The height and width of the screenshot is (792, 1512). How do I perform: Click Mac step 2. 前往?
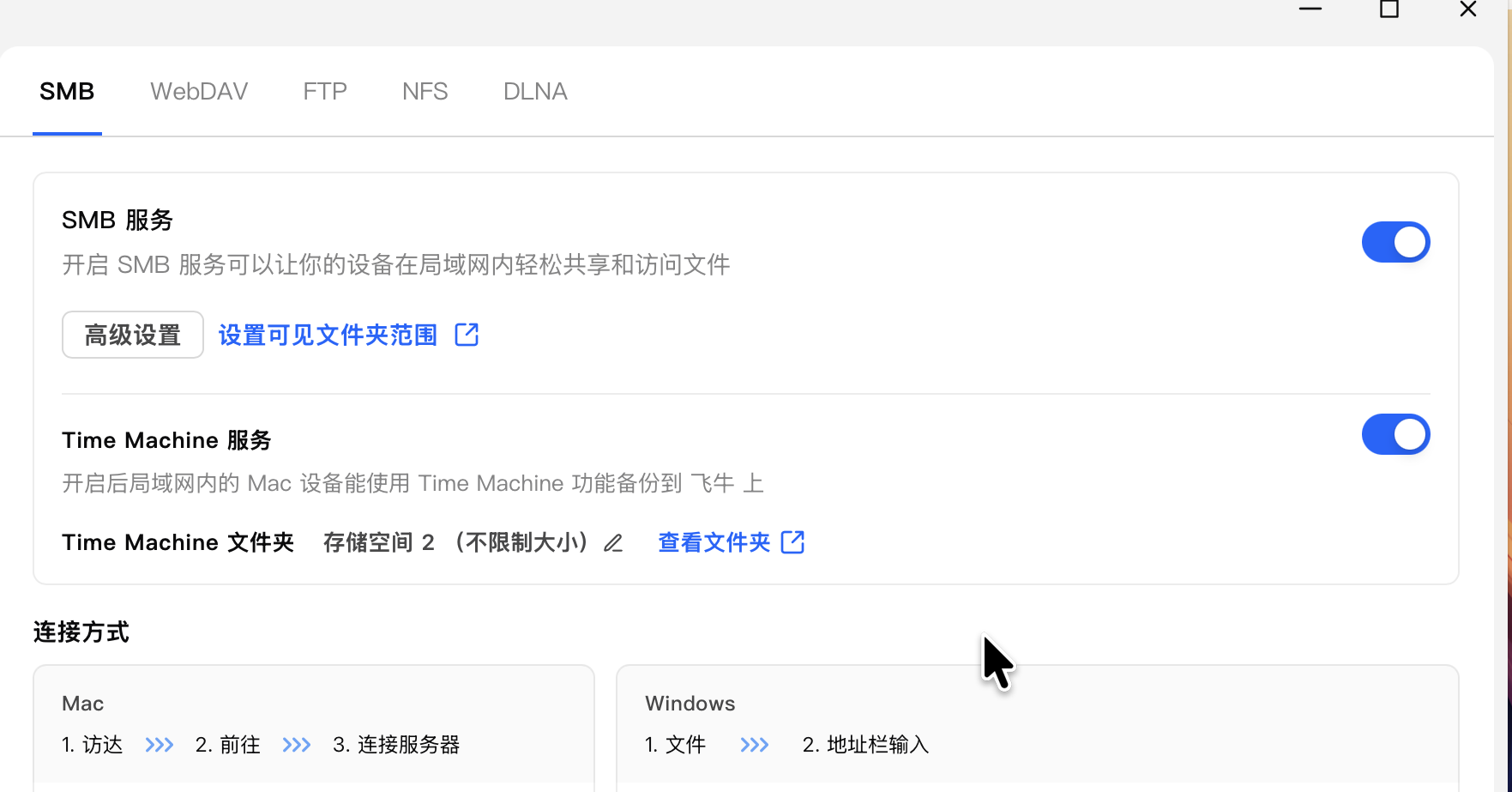click(x=228, y=745)
